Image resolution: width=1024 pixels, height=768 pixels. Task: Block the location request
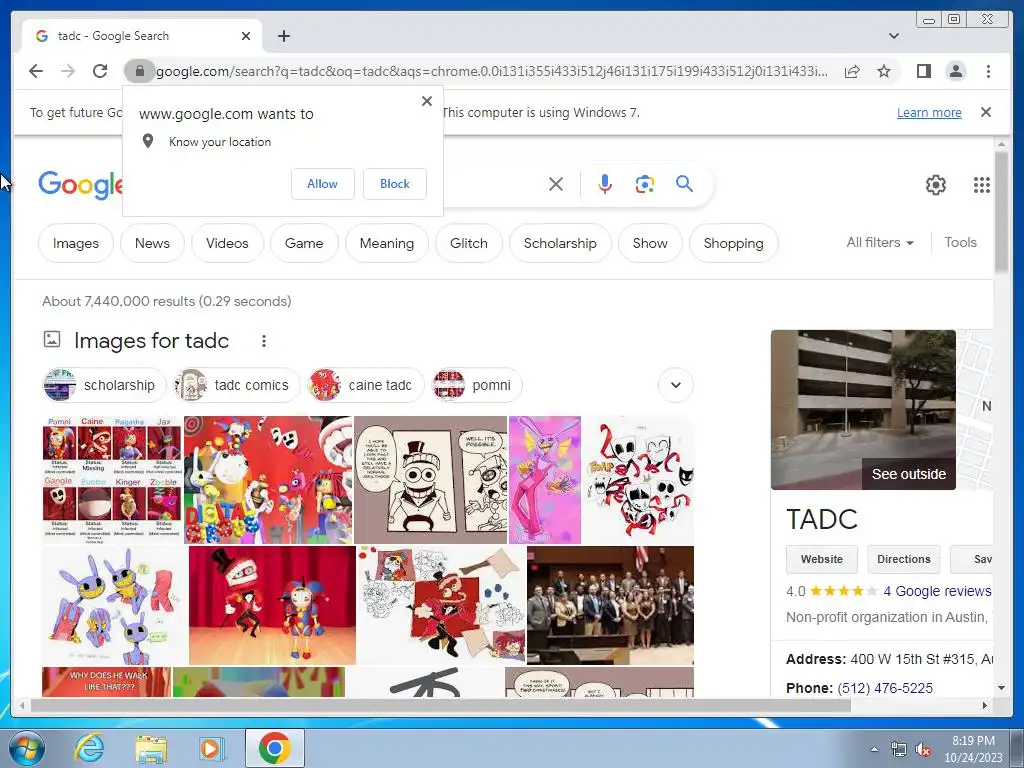[394, 184]
